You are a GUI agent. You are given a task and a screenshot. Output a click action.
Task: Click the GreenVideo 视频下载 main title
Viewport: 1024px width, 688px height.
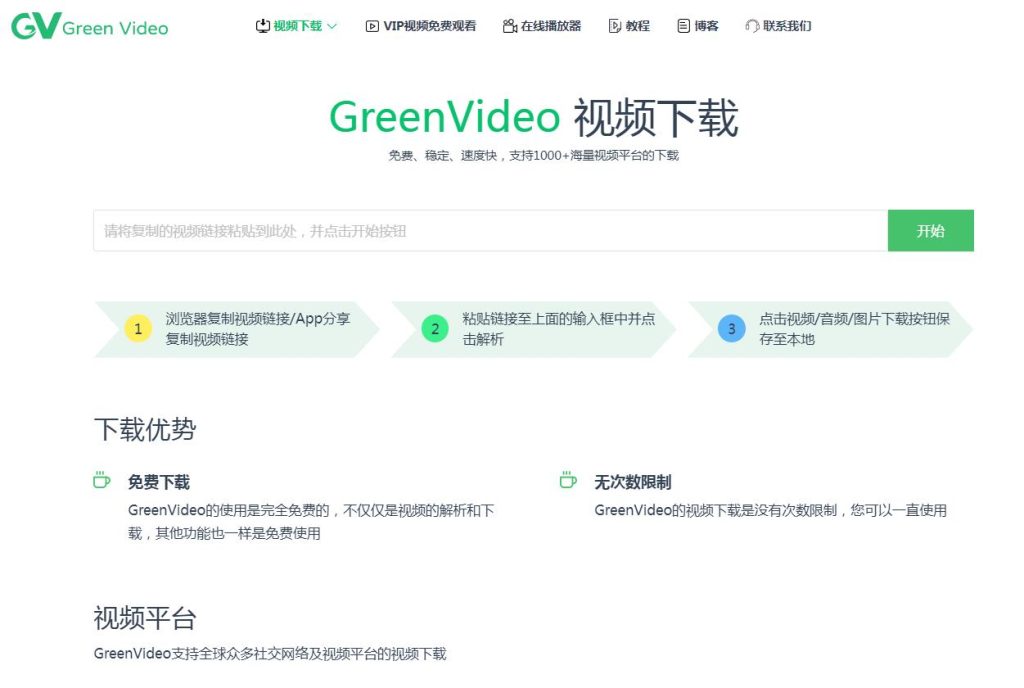coord(534,117)
